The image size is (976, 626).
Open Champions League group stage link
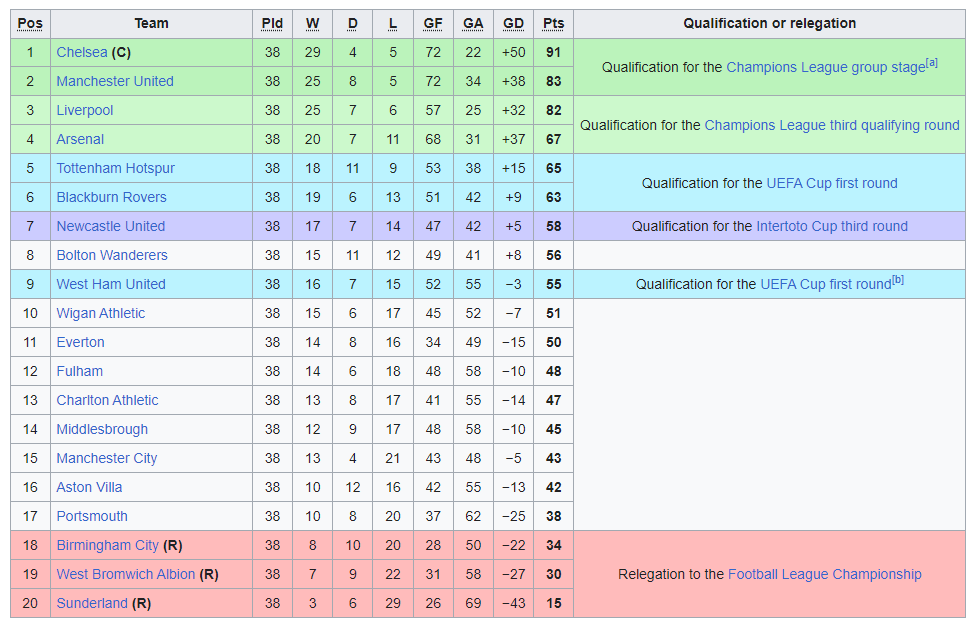click(x=825, y=67)
